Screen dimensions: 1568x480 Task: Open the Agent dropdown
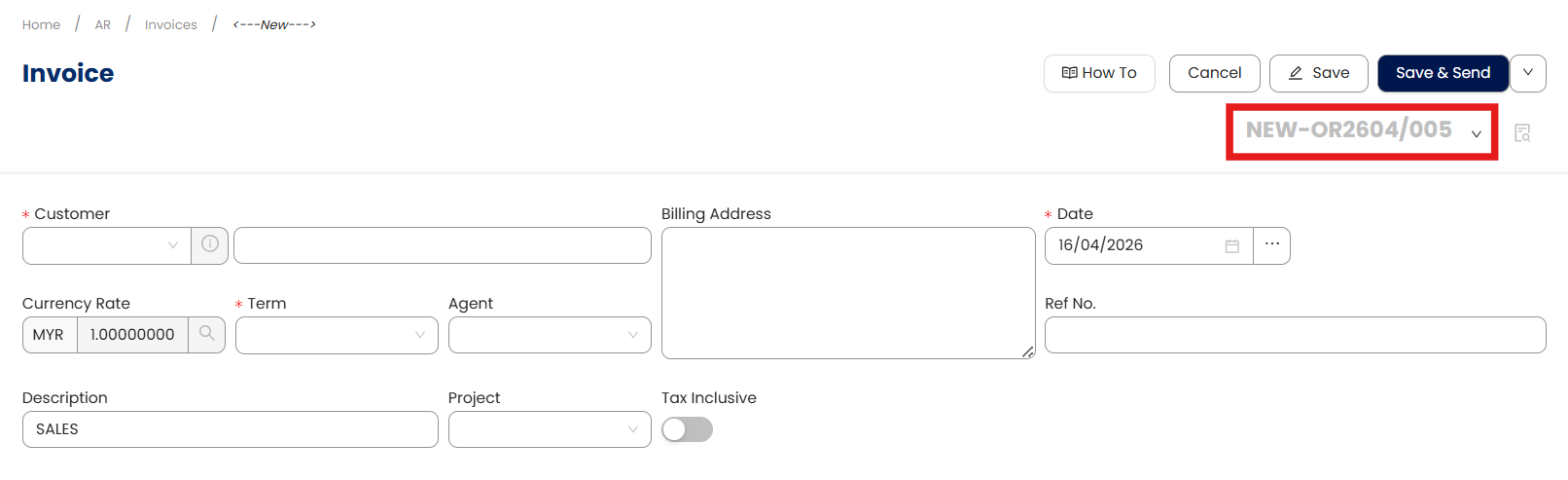[550, 335]
